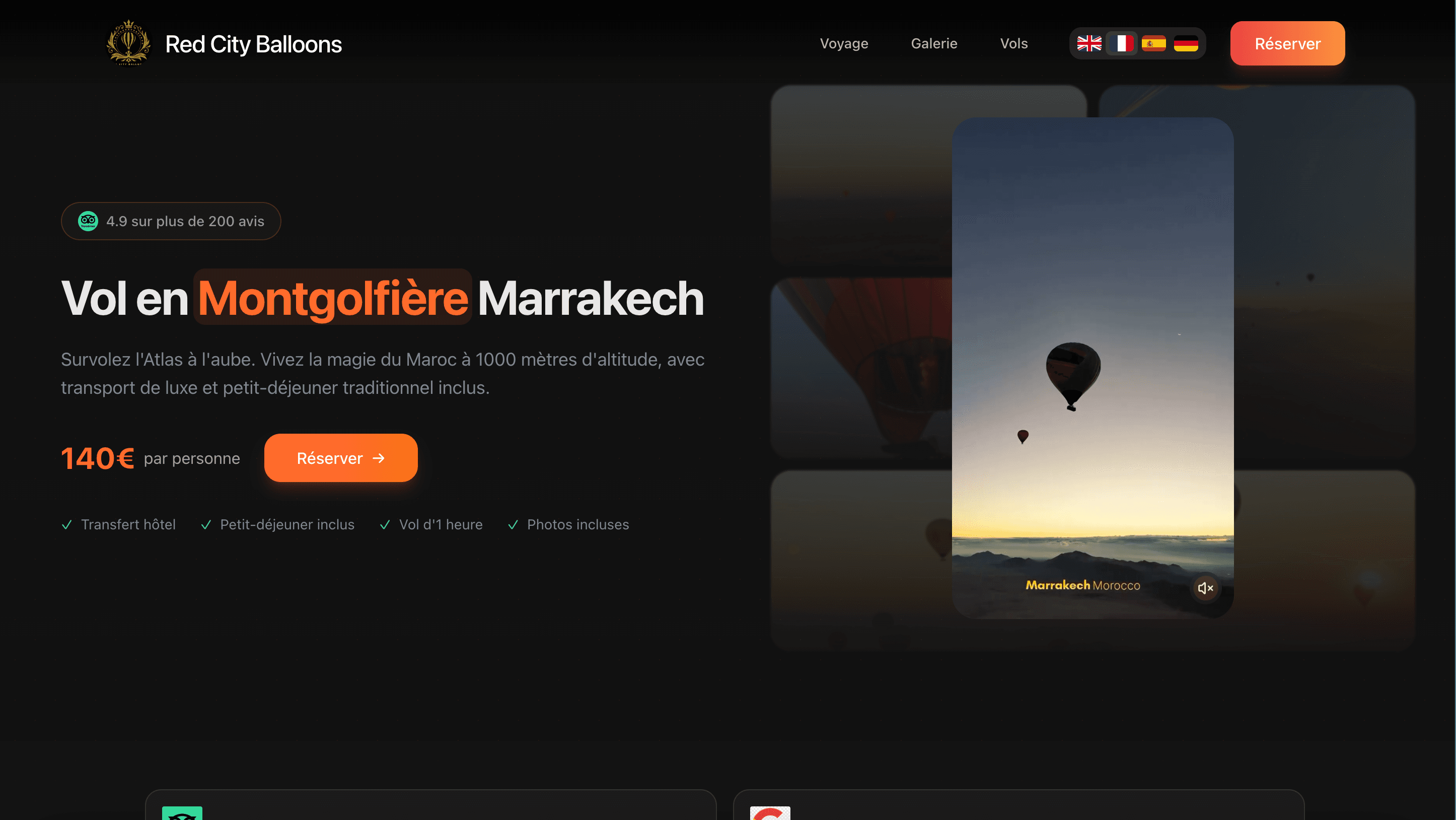Click the TripAdvisor owl icon in rating badge
Image resolution: width=1456 pixels, height=820 pixels.
coord(88,221)
